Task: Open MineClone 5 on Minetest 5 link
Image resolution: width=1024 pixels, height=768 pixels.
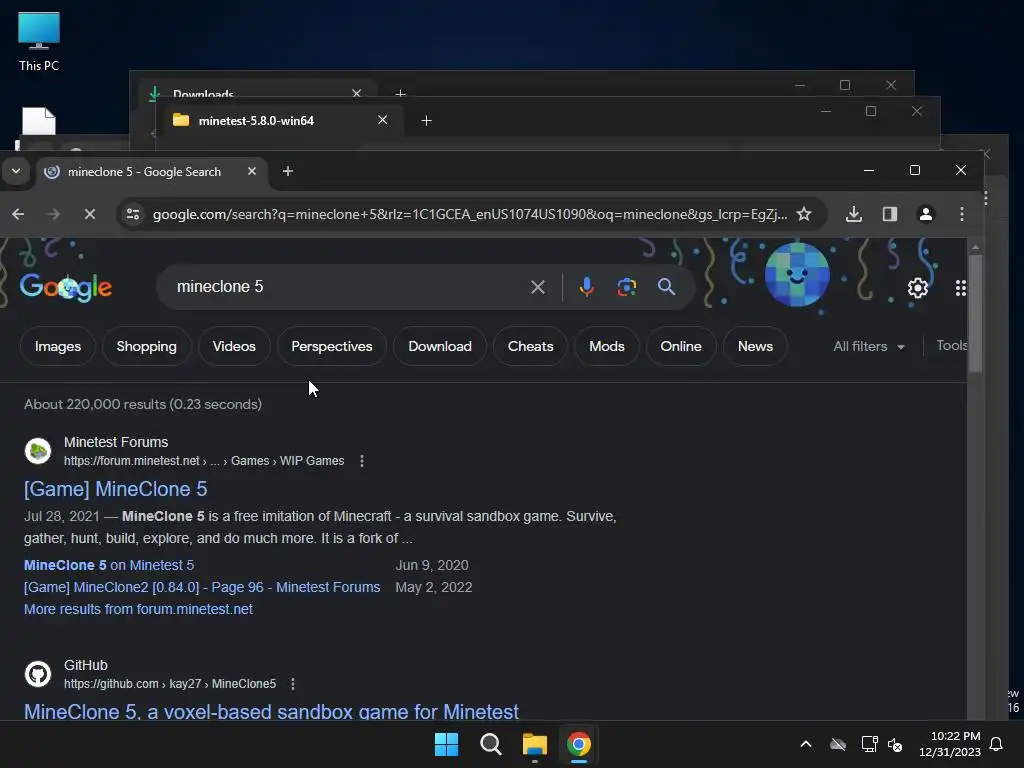Action: pyautogui.click(x=109, y=566)
